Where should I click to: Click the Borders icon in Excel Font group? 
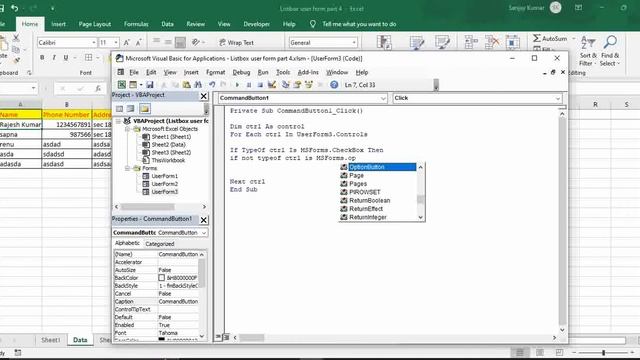coord(89,58)
